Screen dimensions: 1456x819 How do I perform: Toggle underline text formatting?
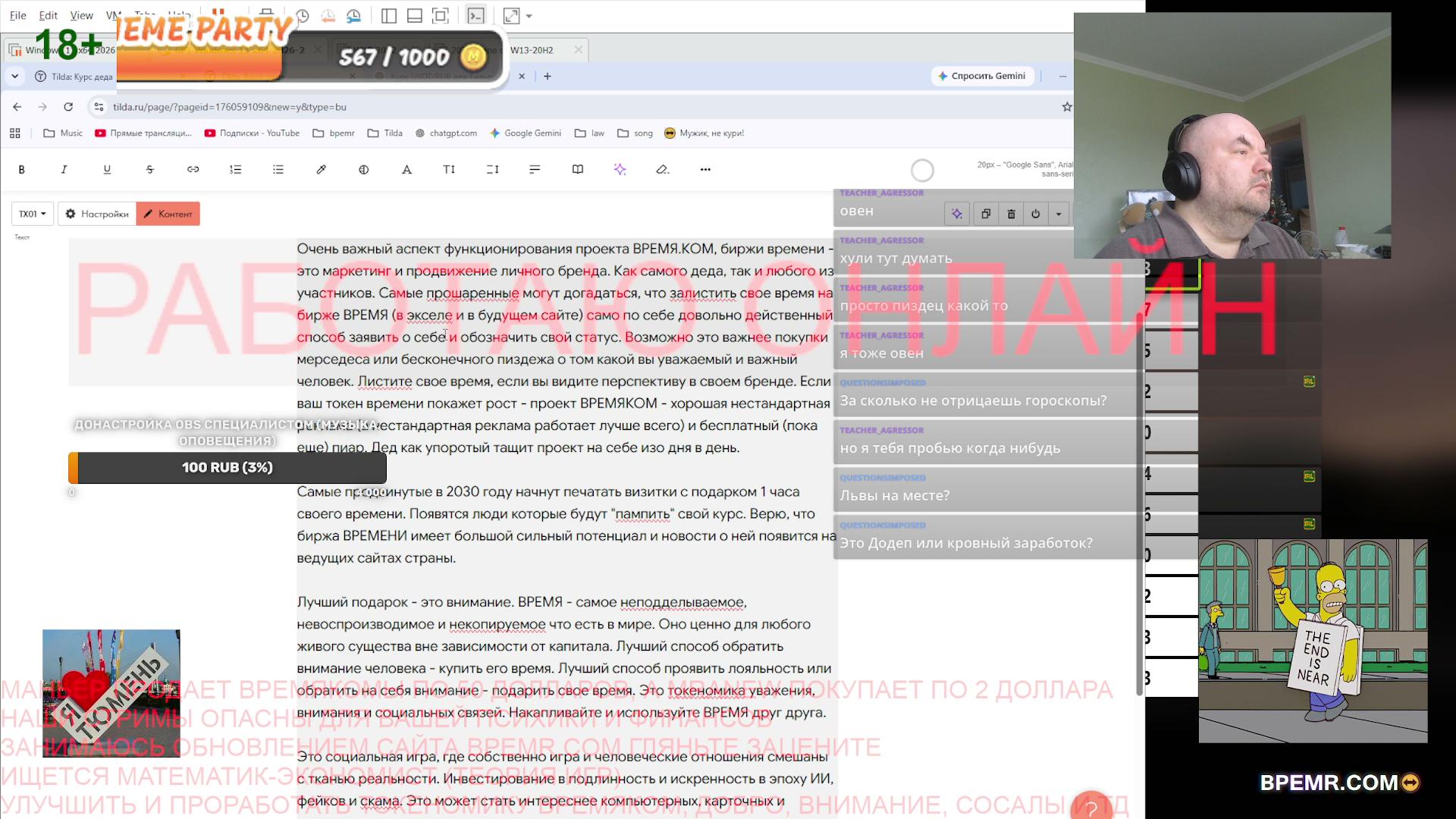pyautogui.click(x=107, y=170)
